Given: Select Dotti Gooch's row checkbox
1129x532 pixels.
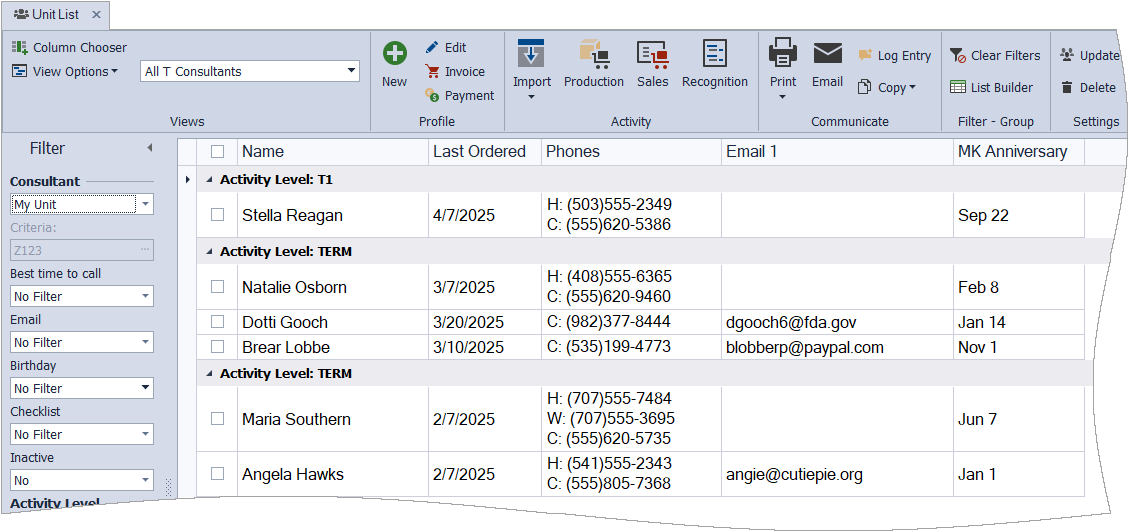Looking at the screenshot, I should [217, 322].
